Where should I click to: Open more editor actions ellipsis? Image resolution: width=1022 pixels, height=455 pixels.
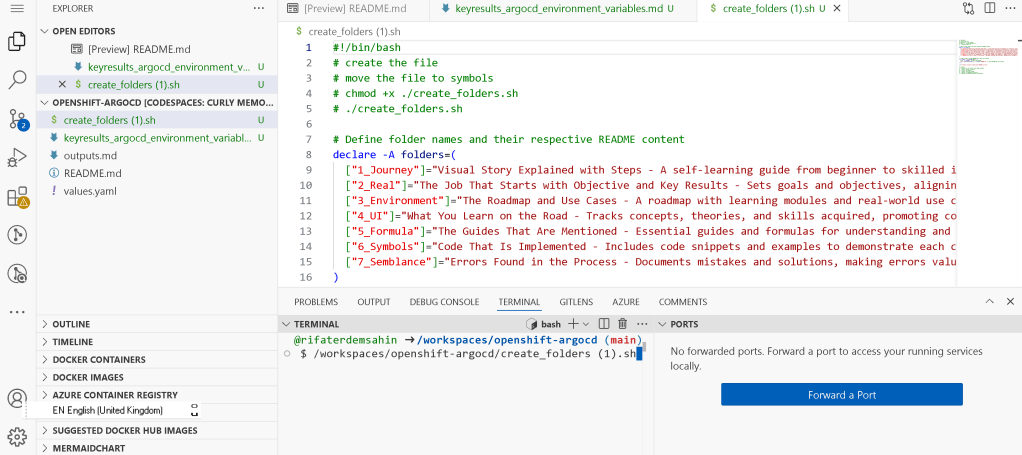(1009, 8)
